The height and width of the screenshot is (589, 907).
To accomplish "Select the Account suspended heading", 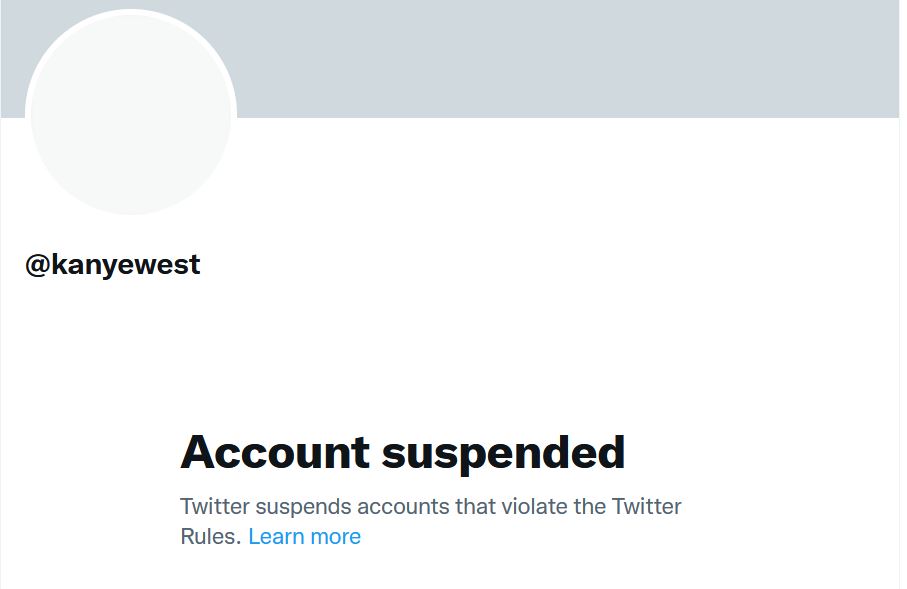I will click(402, 452).
